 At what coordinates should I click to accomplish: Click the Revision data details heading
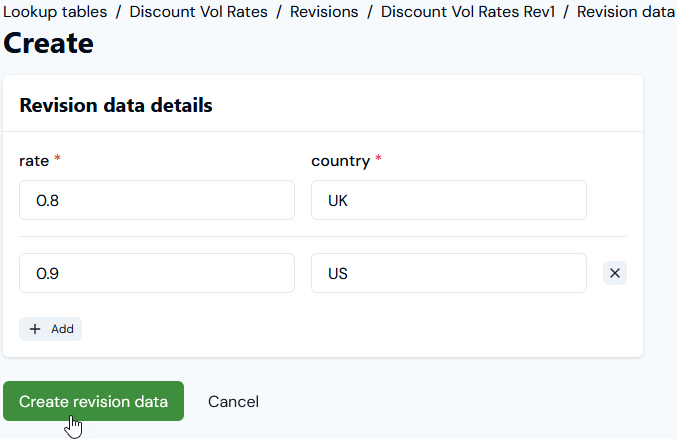tap(116, 105)
